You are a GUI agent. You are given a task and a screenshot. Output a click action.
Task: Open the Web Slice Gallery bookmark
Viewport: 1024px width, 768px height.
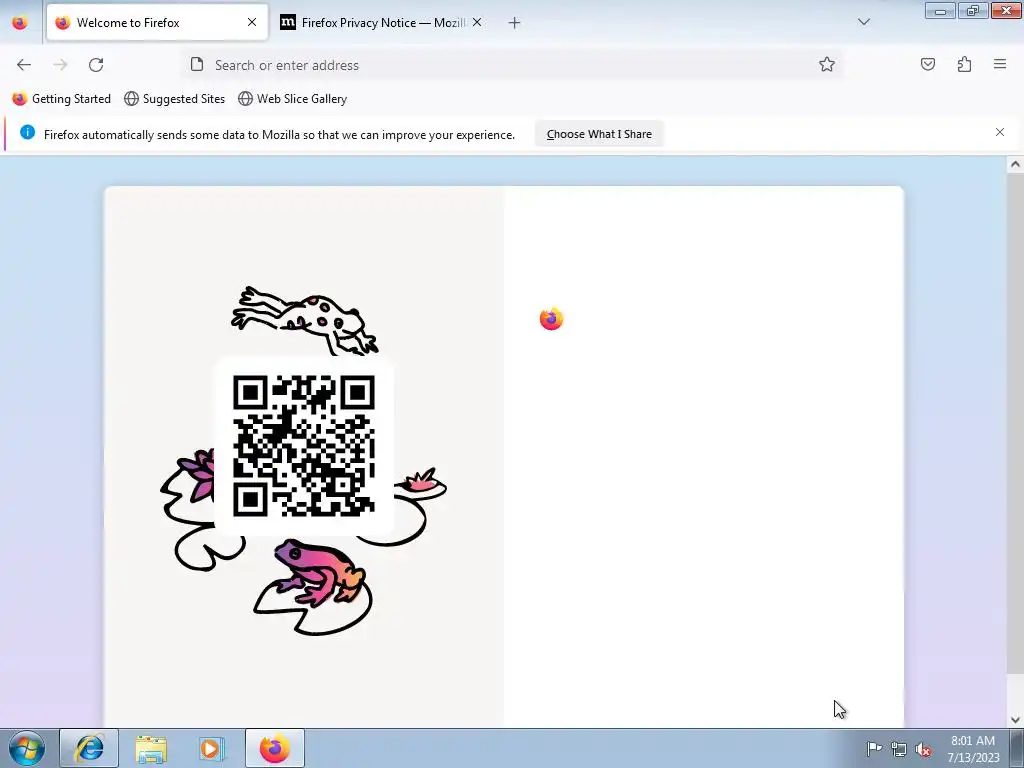pyautogui.click(x=293, y=99)
